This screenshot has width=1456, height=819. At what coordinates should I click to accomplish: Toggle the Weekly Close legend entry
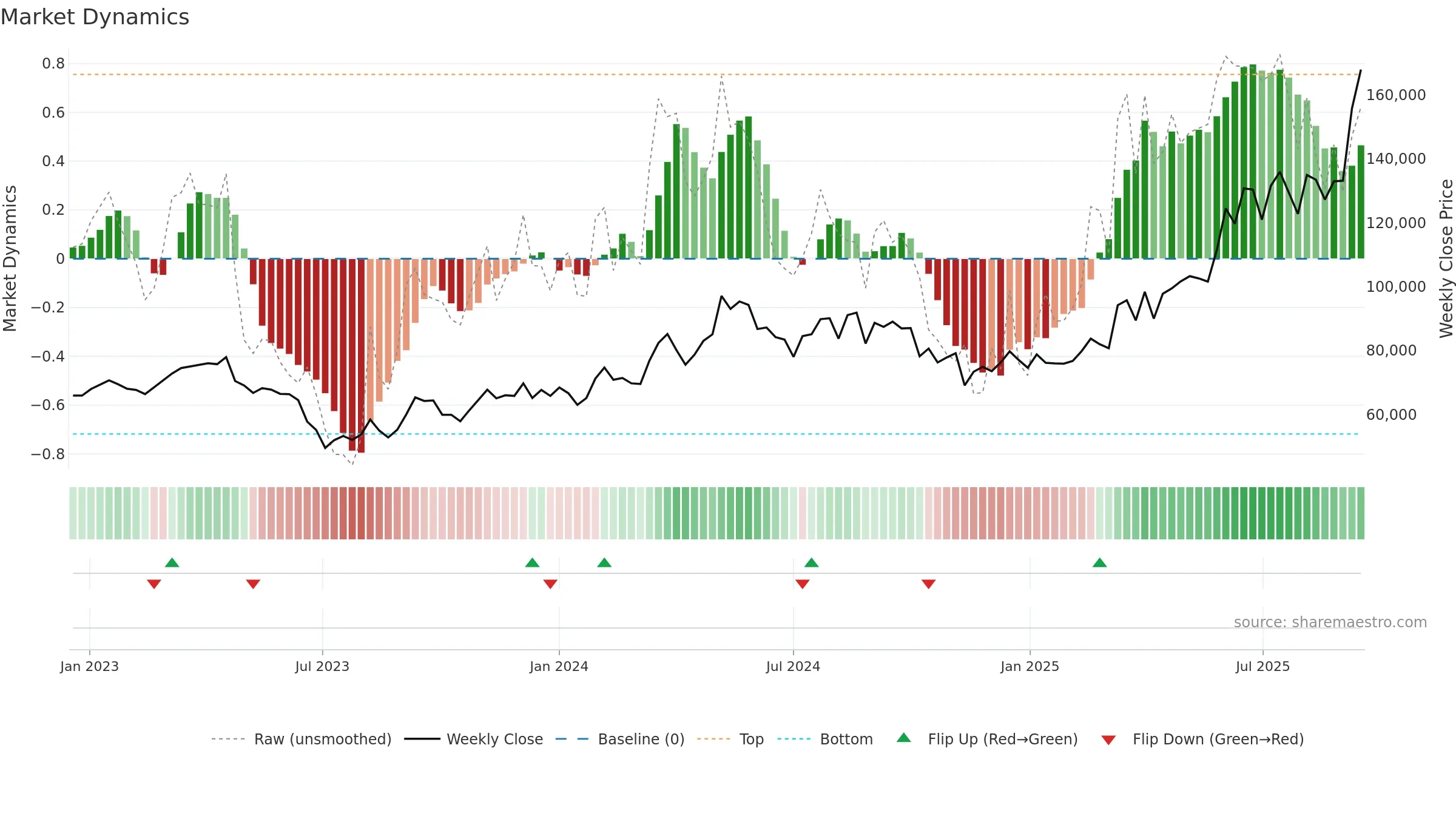(473, 739)
